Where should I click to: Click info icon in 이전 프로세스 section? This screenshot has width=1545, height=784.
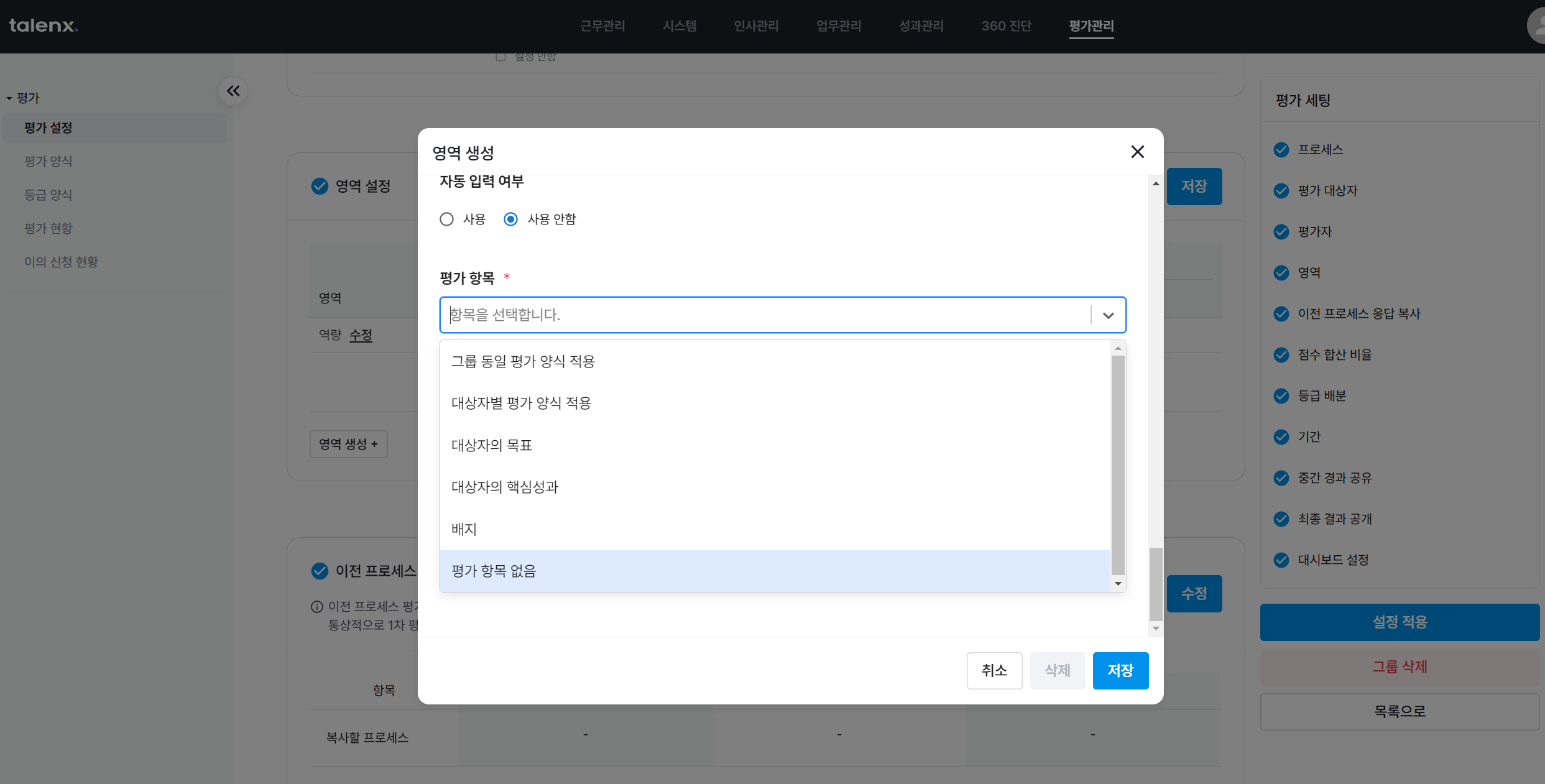tap(316, 607)
